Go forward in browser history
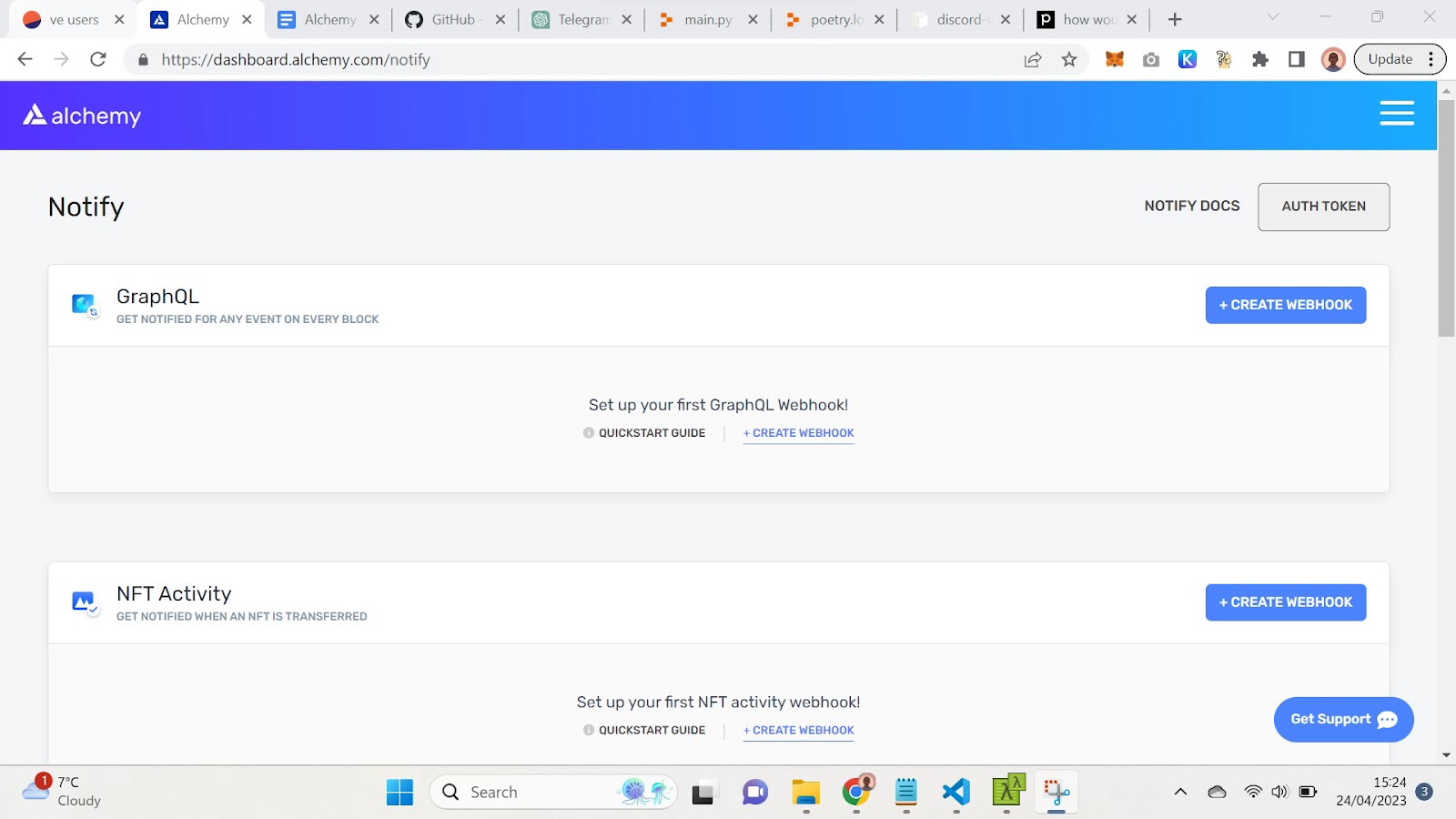This screenshot has width=1456, height=819. coord(61,59)
